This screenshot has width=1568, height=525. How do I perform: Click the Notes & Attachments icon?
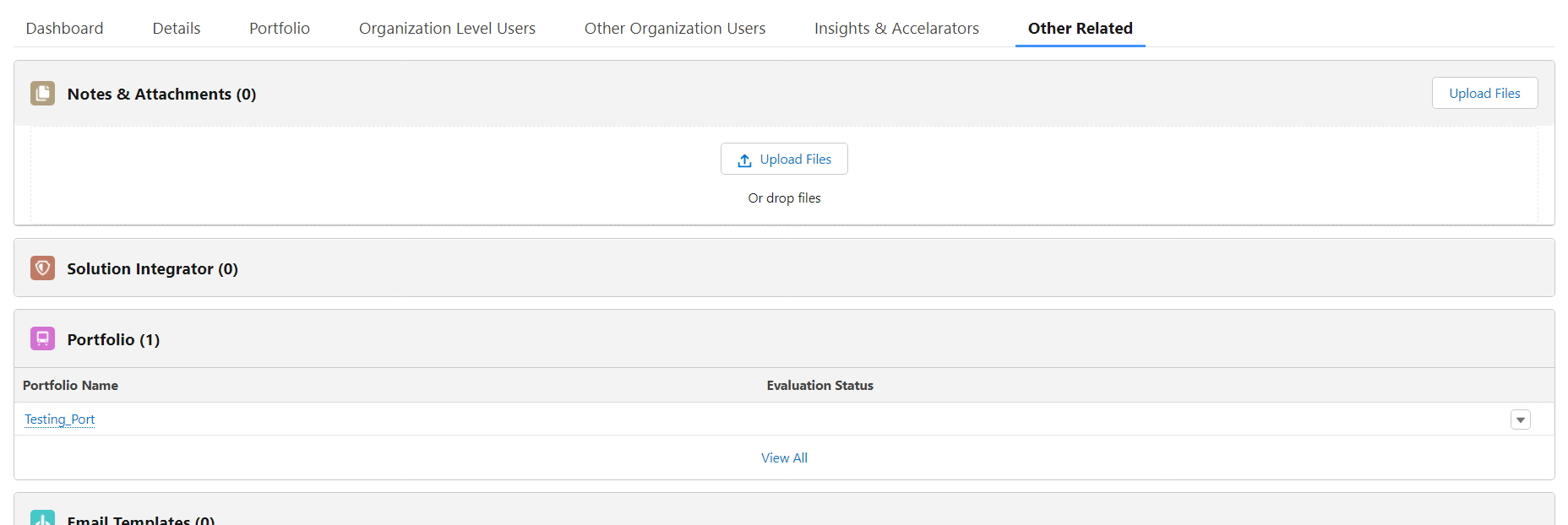42,94
